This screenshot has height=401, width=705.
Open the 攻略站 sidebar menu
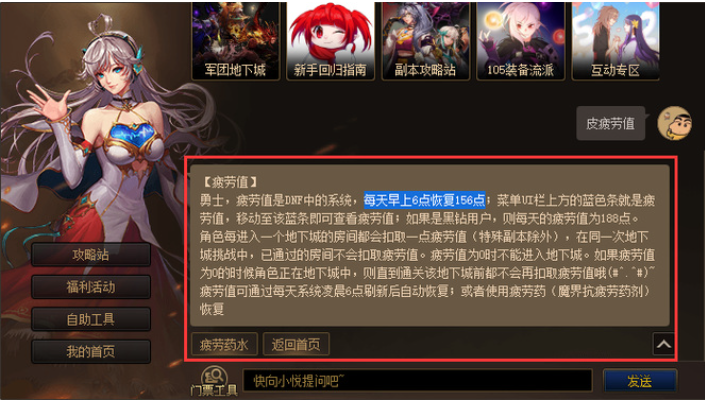[x=91, y=255]
